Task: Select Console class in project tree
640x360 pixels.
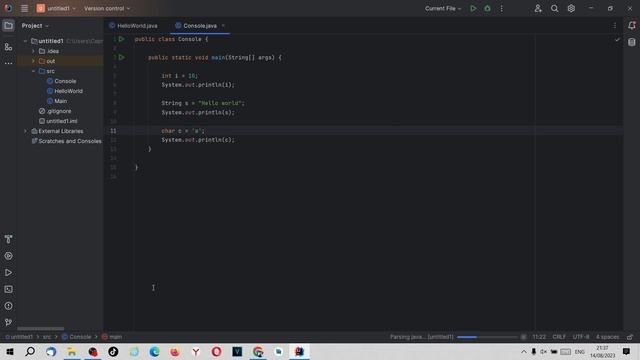Action: pyautogui.click(x=65, y=81)
